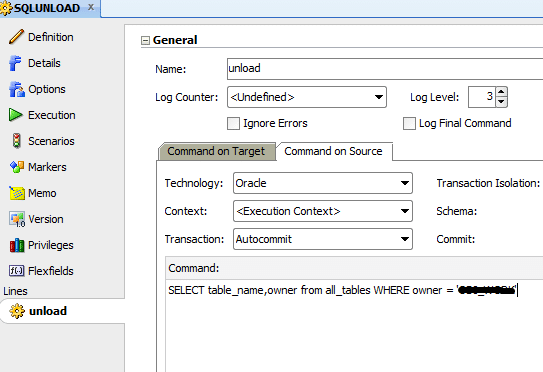The image size is (543, 372).
Task: Open the Version section
Action: [46, 219]
